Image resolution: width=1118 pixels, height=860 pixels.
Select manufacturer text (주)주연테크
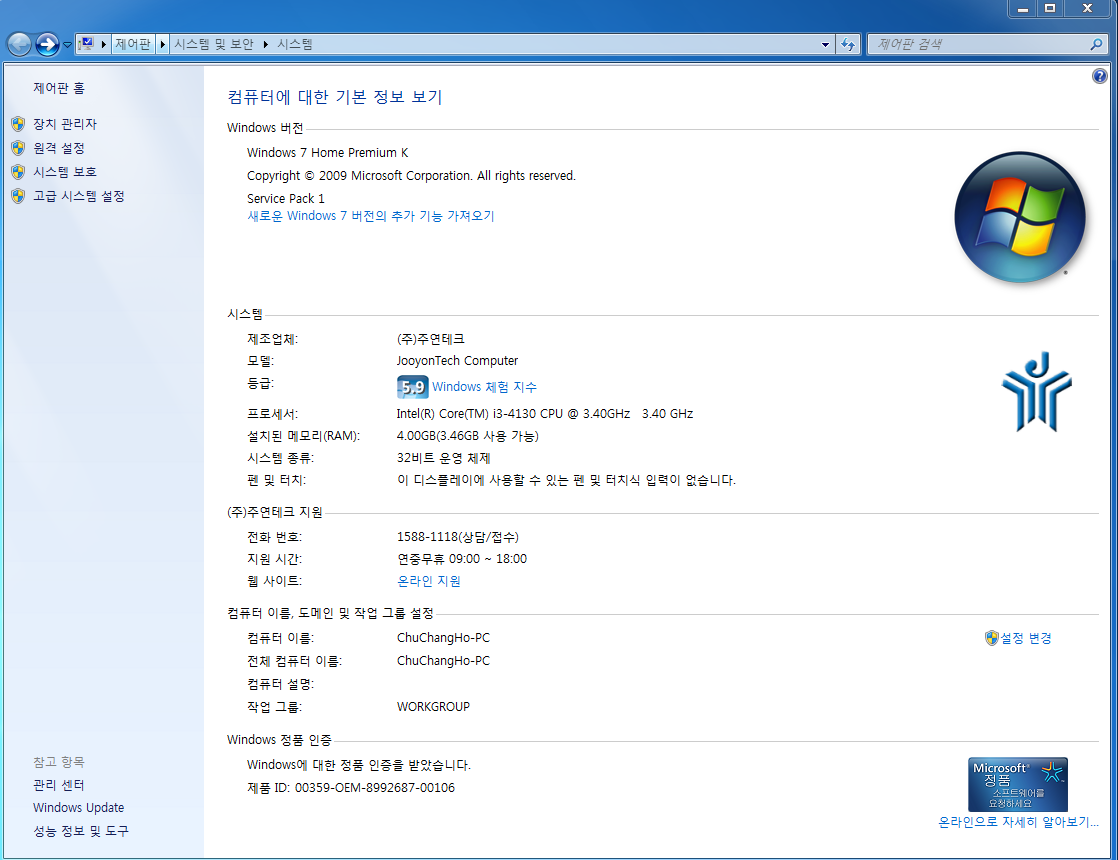[431, 339]
